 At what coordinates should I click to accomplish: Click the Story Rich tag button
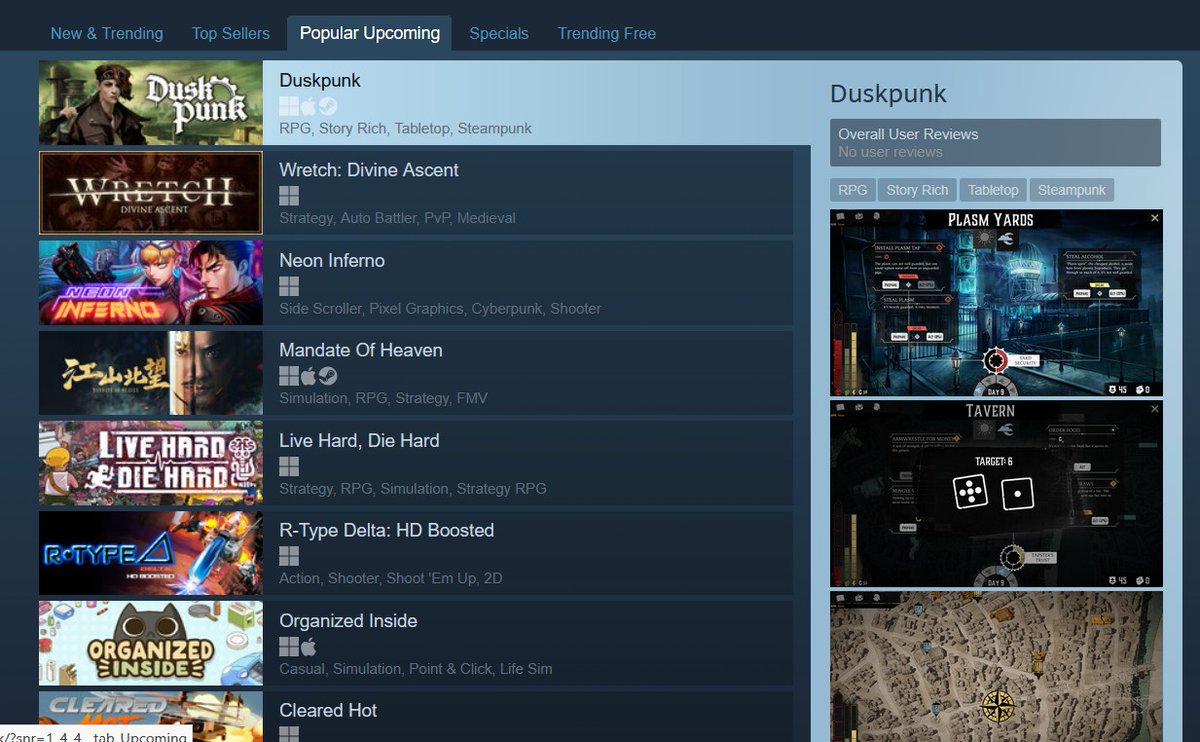917,190
